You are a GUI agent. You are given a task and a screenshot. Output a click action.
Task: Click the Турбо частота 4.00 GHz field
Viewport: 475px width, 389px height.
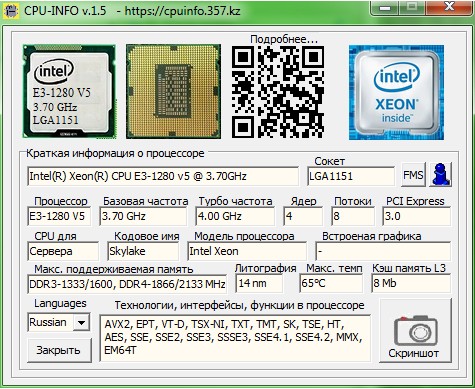pos(235,216)
